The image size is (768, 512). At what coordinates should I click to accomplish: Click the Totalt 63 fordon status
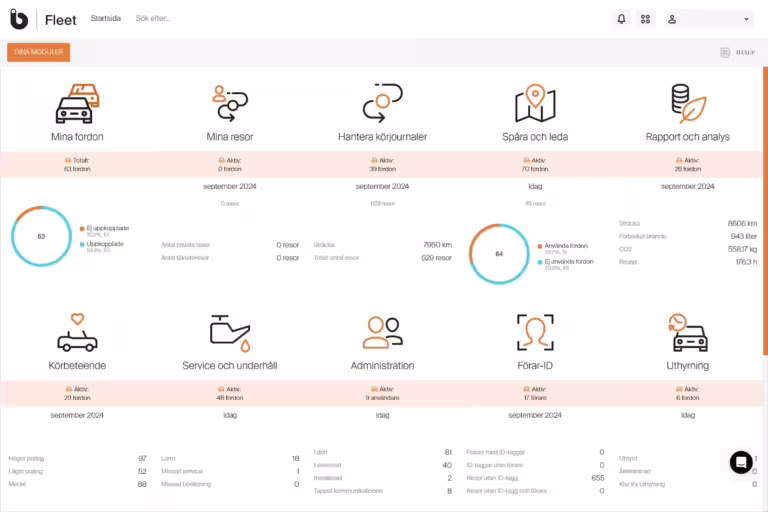pyautogui.click(x=77, y=165)
